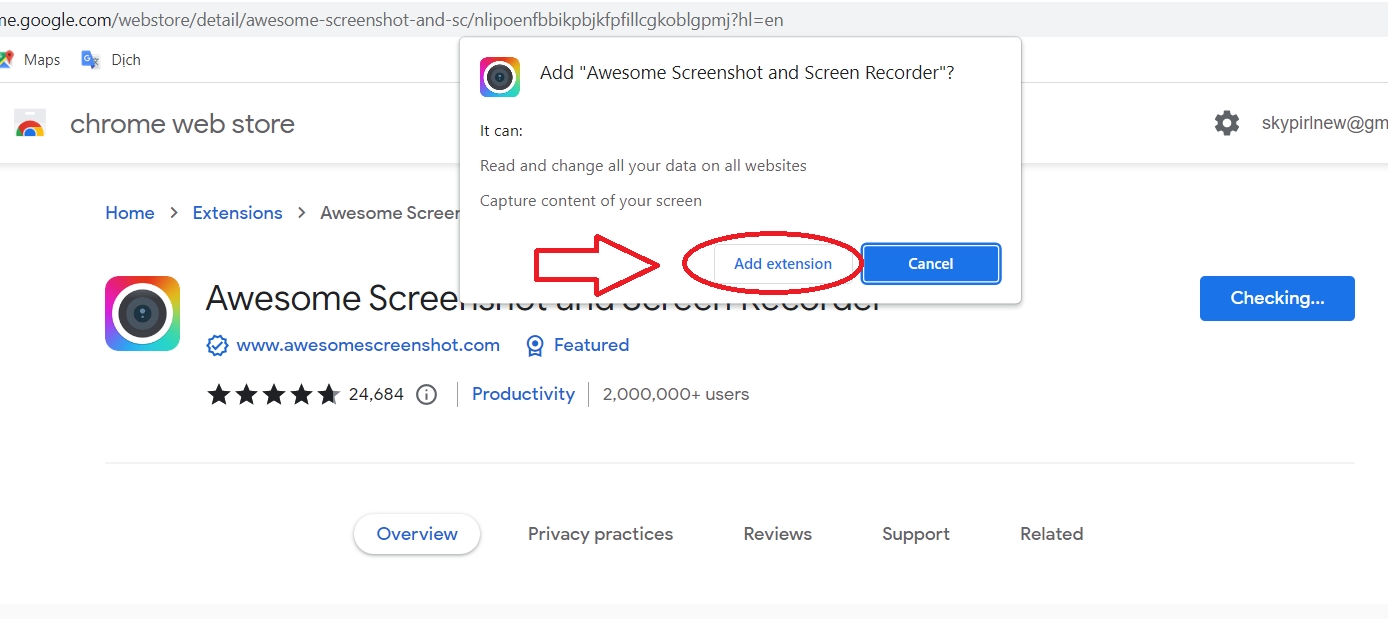Select the Support tab
This screenshot has width=1388, height=619.
point(915,534)
